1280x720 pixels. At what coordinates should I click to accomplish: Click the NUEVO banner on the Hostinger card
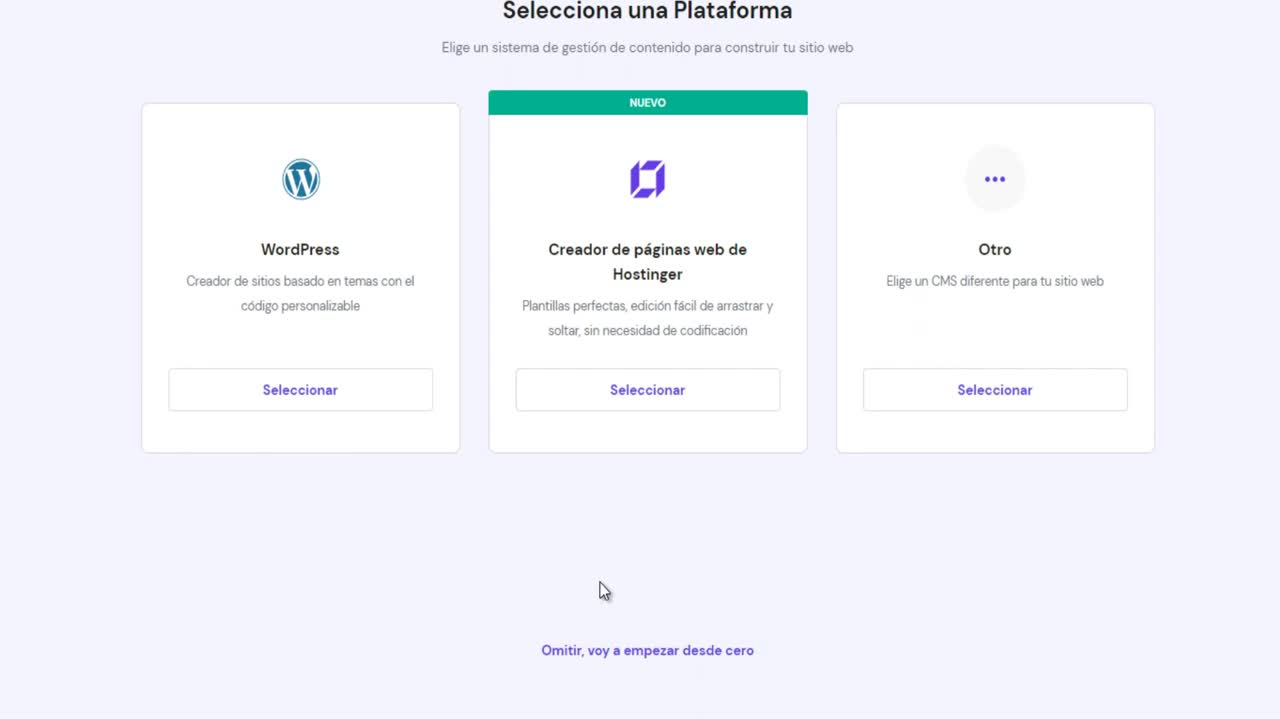coord(647,103)
